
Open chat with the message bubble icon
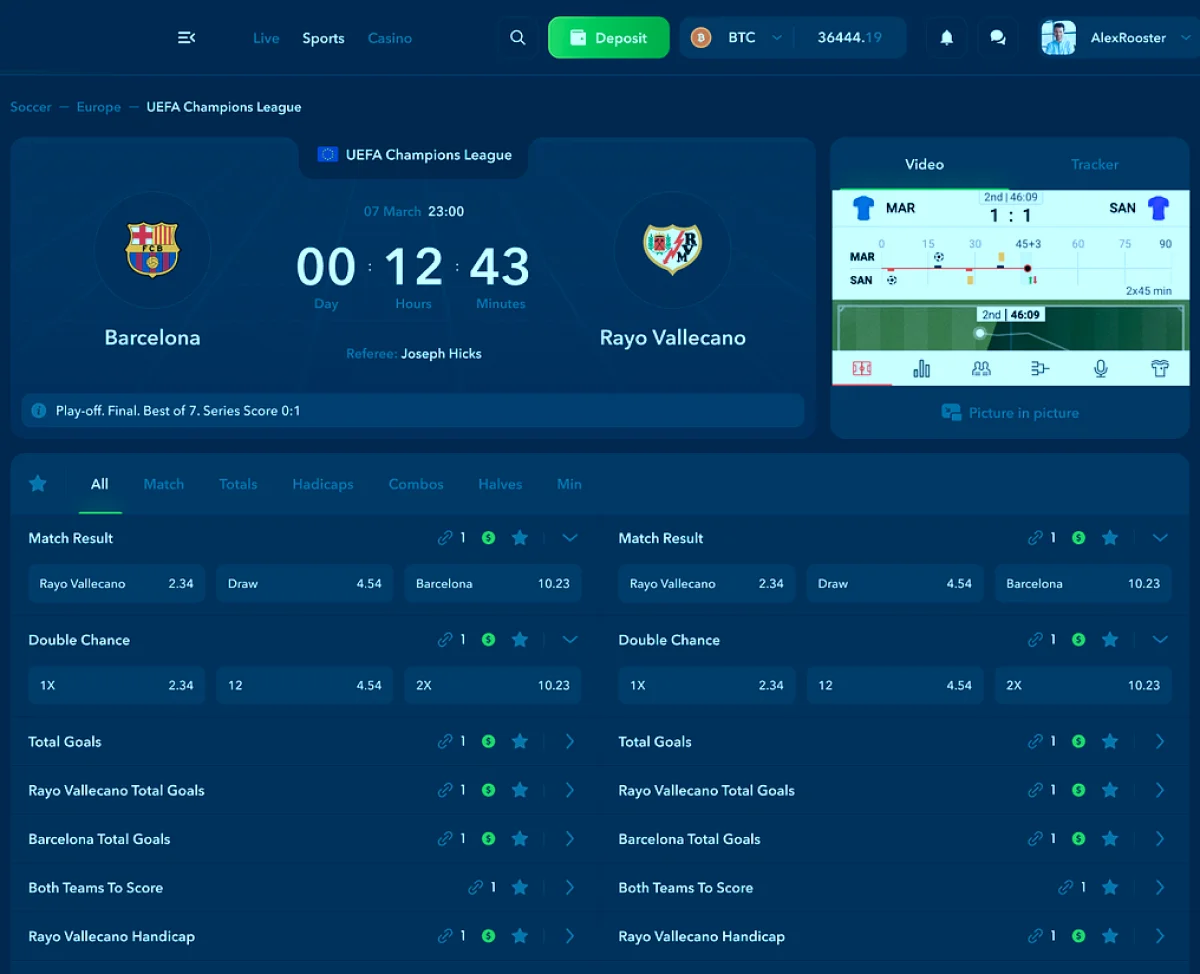[x=997, y=37]
